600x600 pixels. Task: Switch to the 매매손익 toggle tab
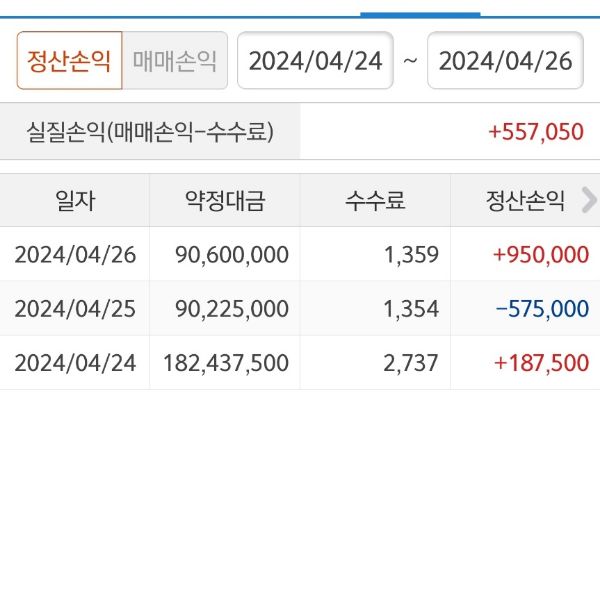tap(175, 61)
